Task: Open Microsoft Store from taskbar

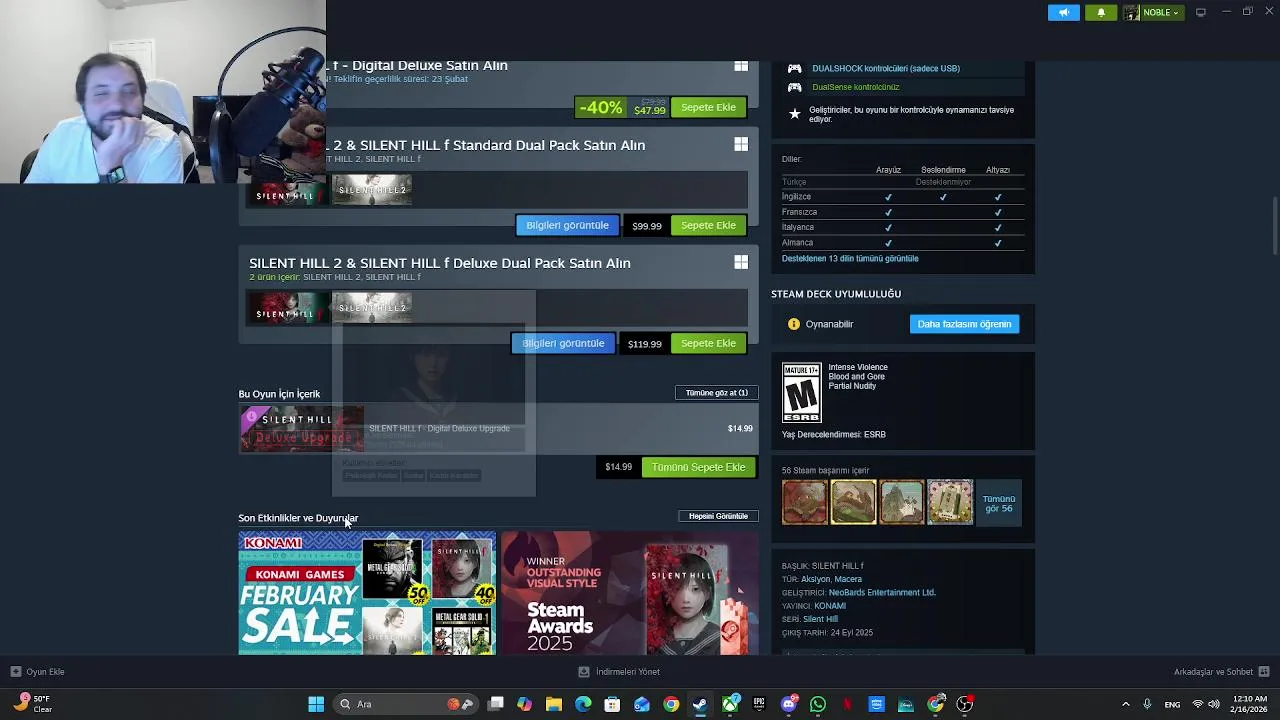Action: point(612,704)
